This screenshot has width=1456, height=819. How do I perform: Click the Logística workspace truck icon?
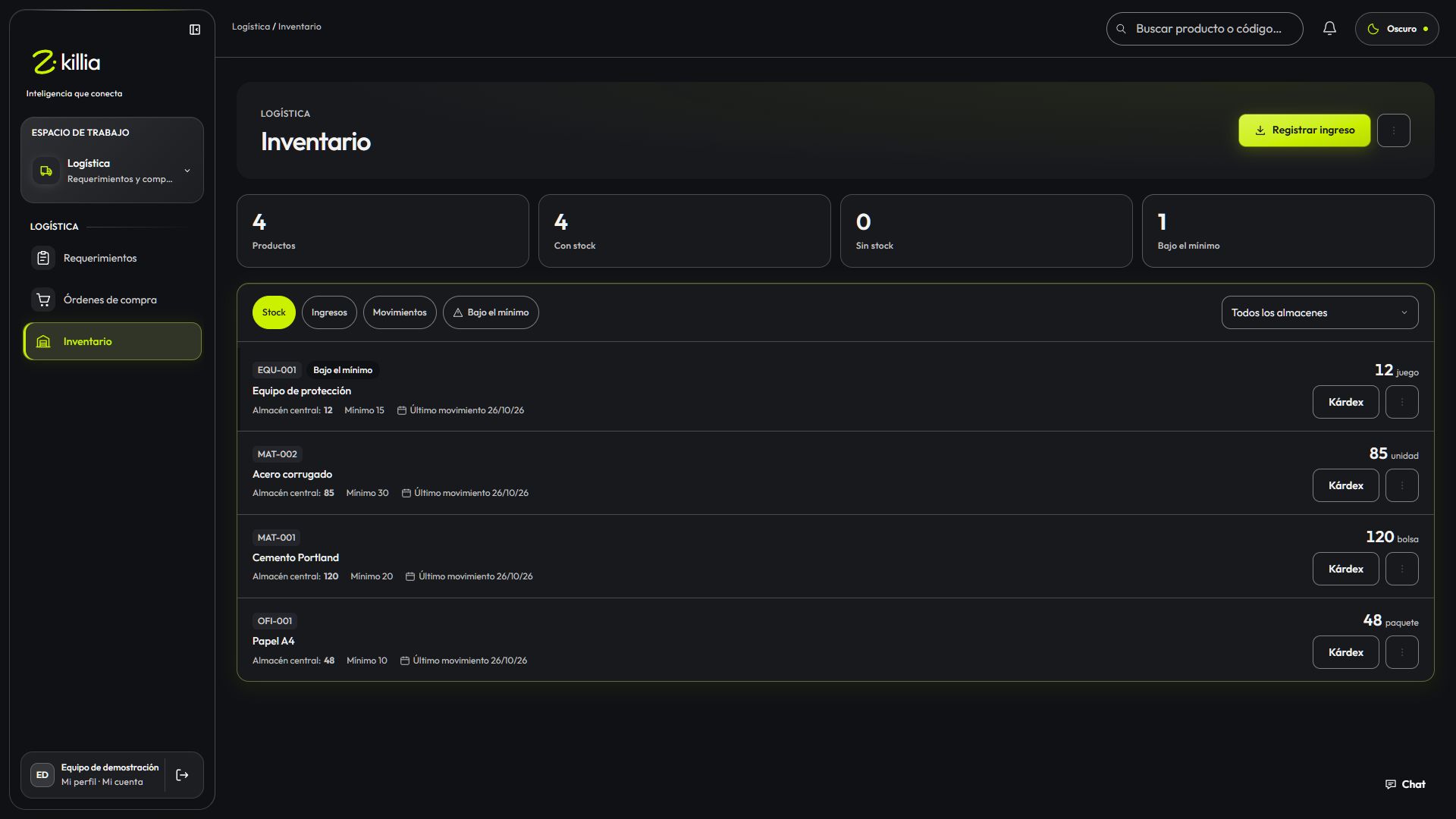46,171
